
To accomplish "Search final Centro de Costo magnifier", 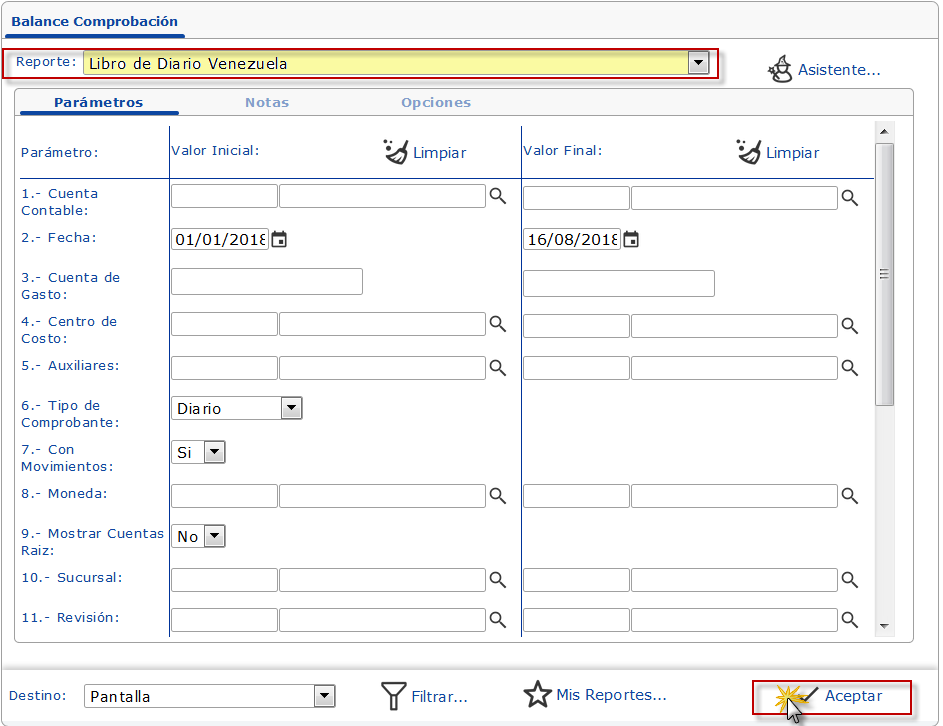I will 849,325.
